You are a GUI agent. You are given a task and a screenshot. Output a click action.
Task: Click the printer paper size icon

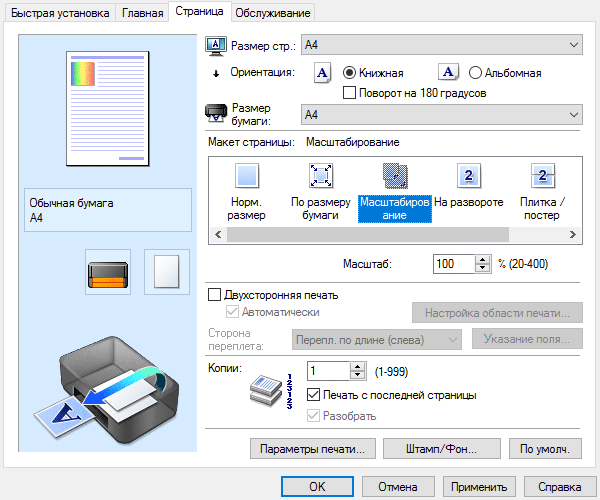(216, 113)
